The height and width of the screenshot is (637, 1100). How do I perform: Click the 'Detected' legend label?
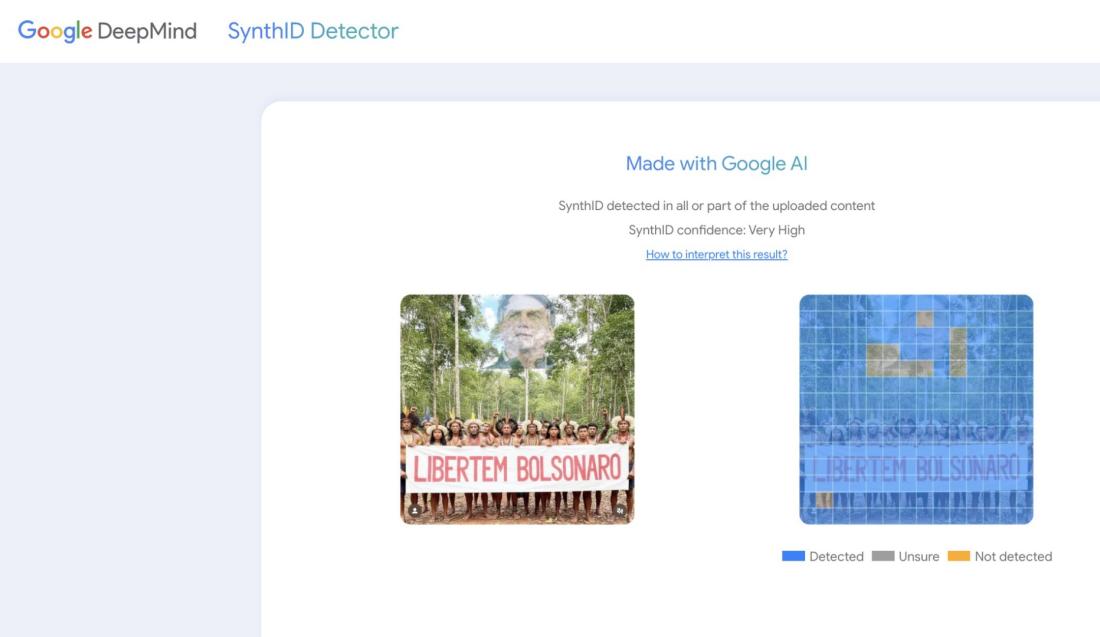pos(836,557)
